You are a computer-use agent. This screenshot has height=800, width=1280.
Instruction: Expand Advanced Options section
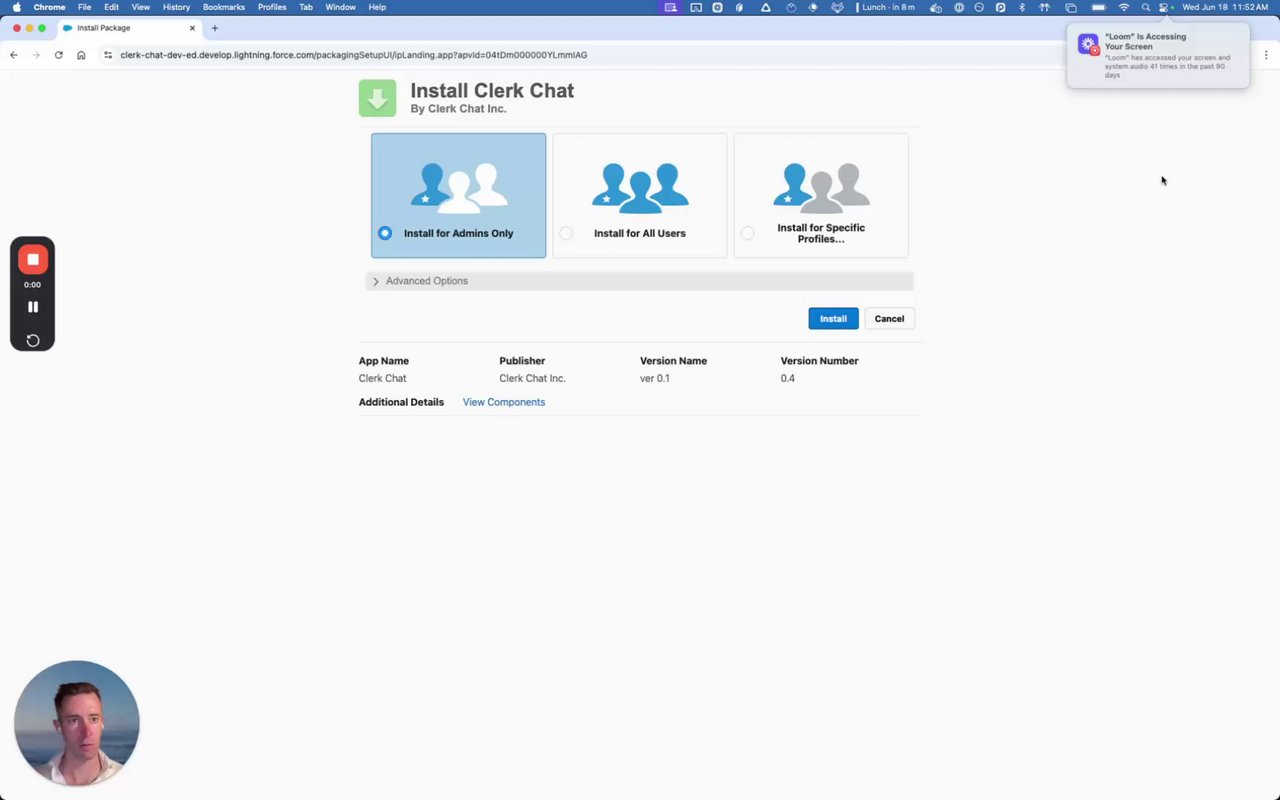pyautogui.click(x=640, y=281)
